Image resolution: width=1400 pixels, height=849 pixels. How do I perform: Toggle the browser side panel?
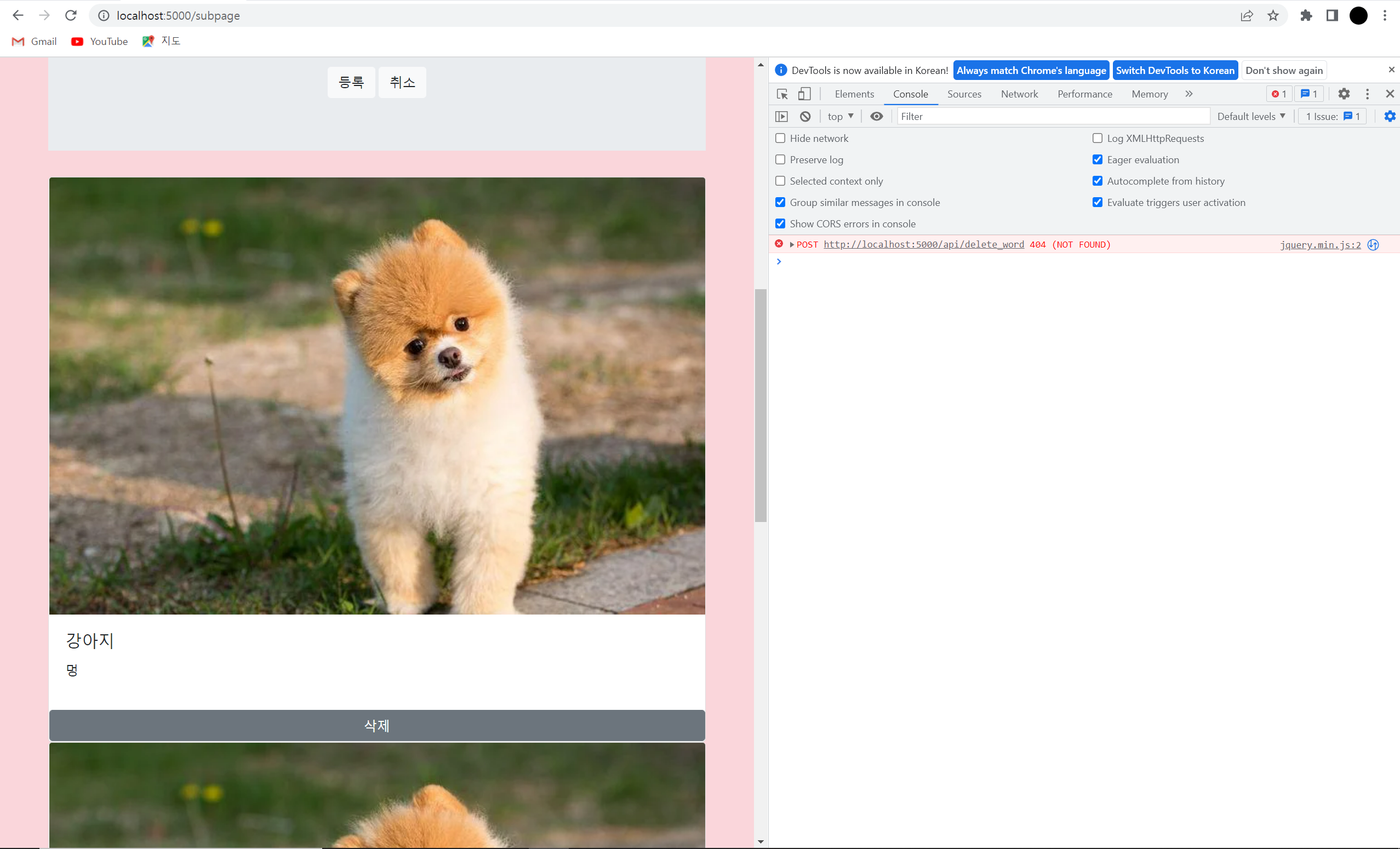click(1332, 15)
